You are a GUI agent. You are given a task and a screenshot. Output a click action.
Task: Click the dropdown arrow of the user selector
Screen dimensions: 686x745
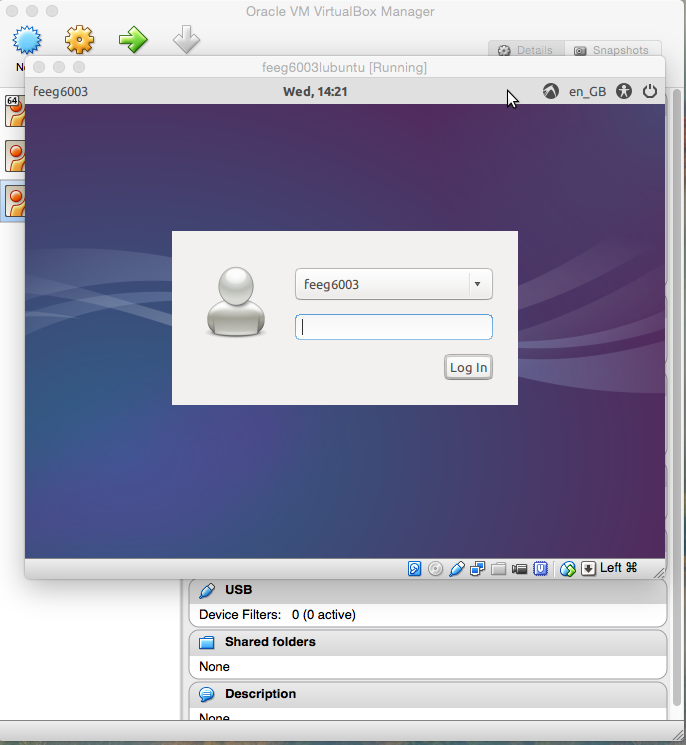tap(477, 284)
